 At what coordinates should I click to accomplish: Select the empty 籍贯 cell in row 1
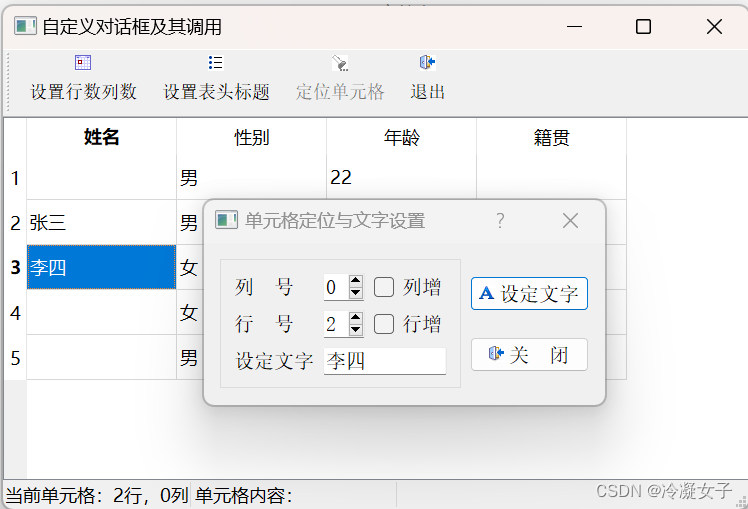click(x=551, y=178)
